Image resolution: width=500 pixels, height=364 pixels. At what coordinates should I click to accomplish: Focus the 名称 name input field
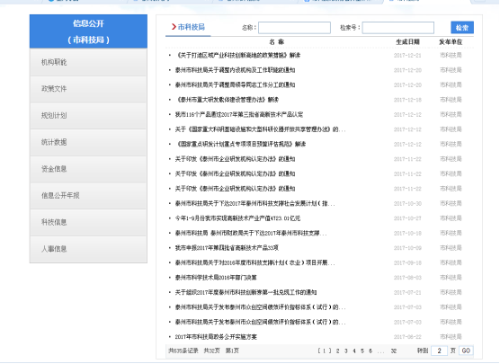[294, 28]
